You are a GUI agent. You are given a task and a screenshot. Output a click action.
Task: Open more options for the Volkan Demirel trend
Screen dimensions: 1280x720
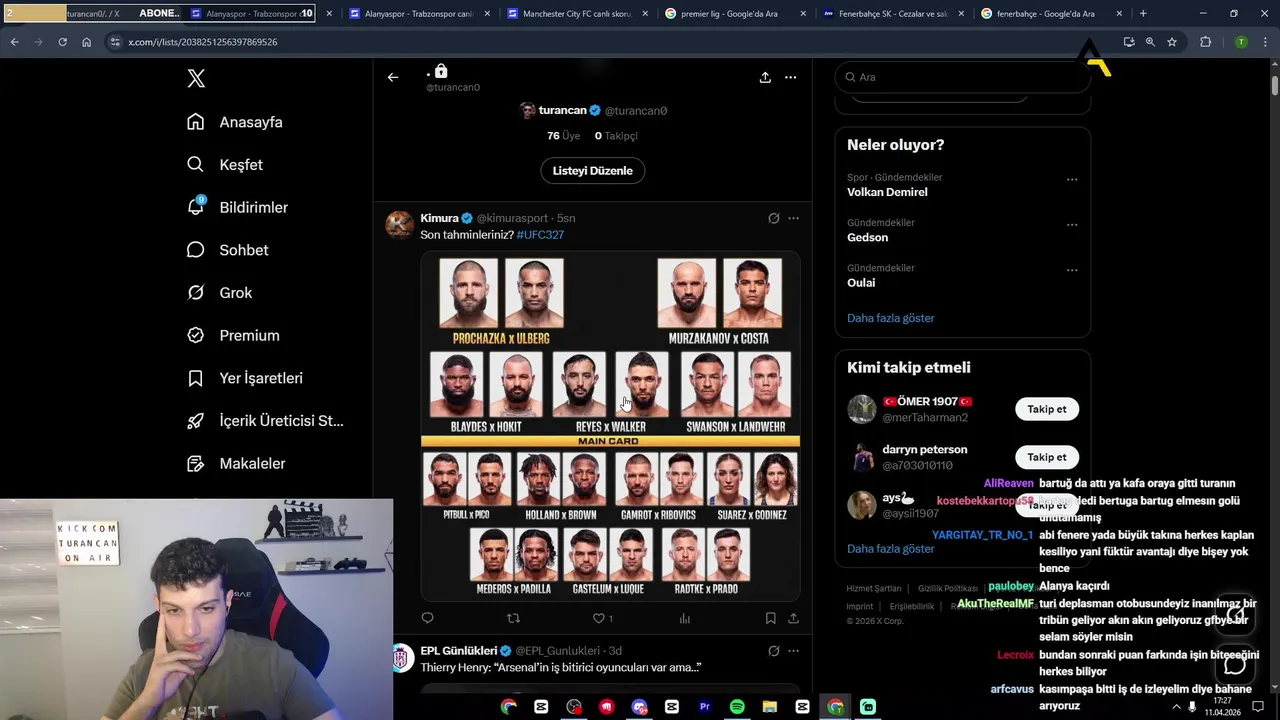tap(1072, 180)
